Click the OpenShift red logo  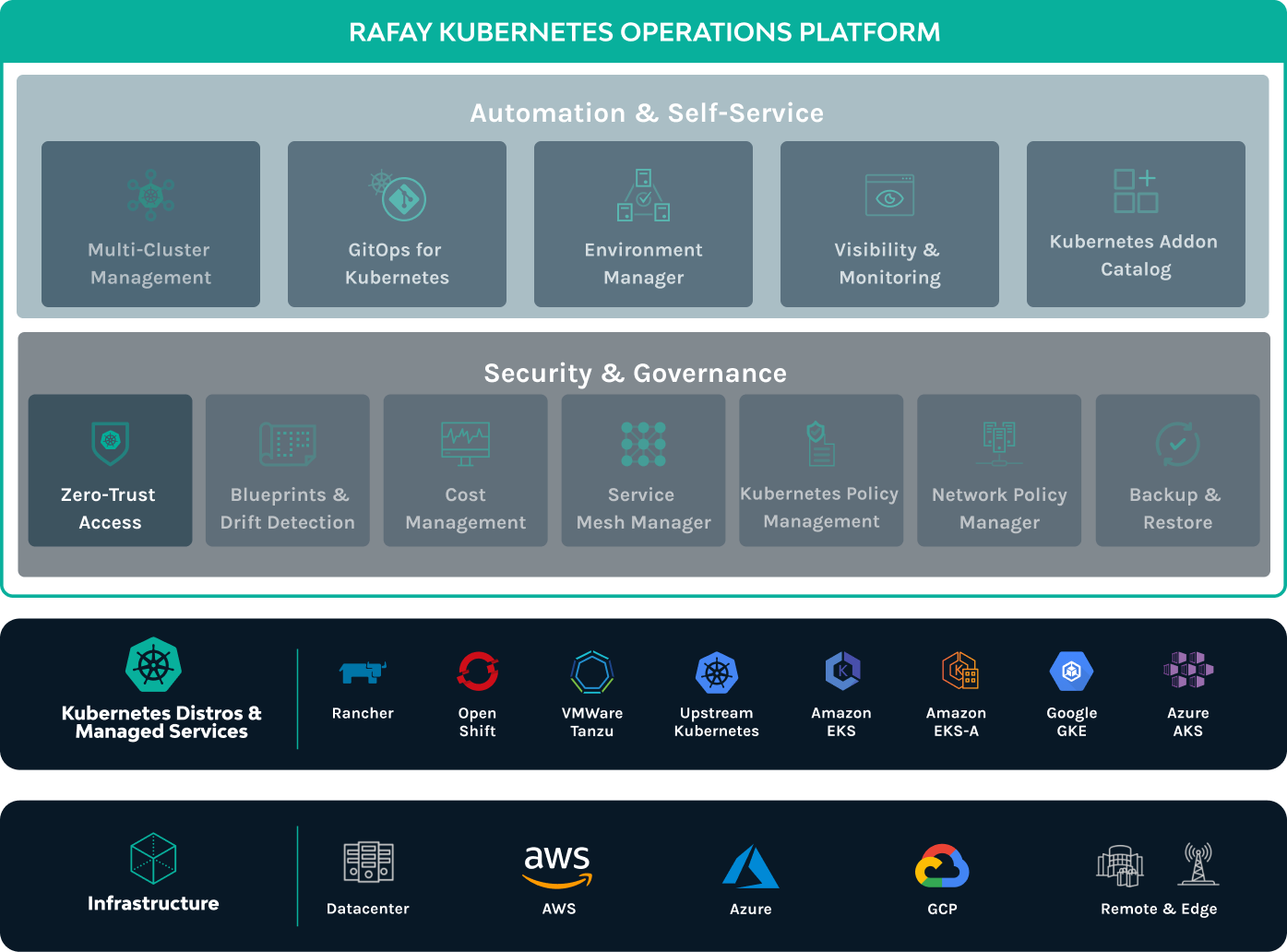[478, 671]
